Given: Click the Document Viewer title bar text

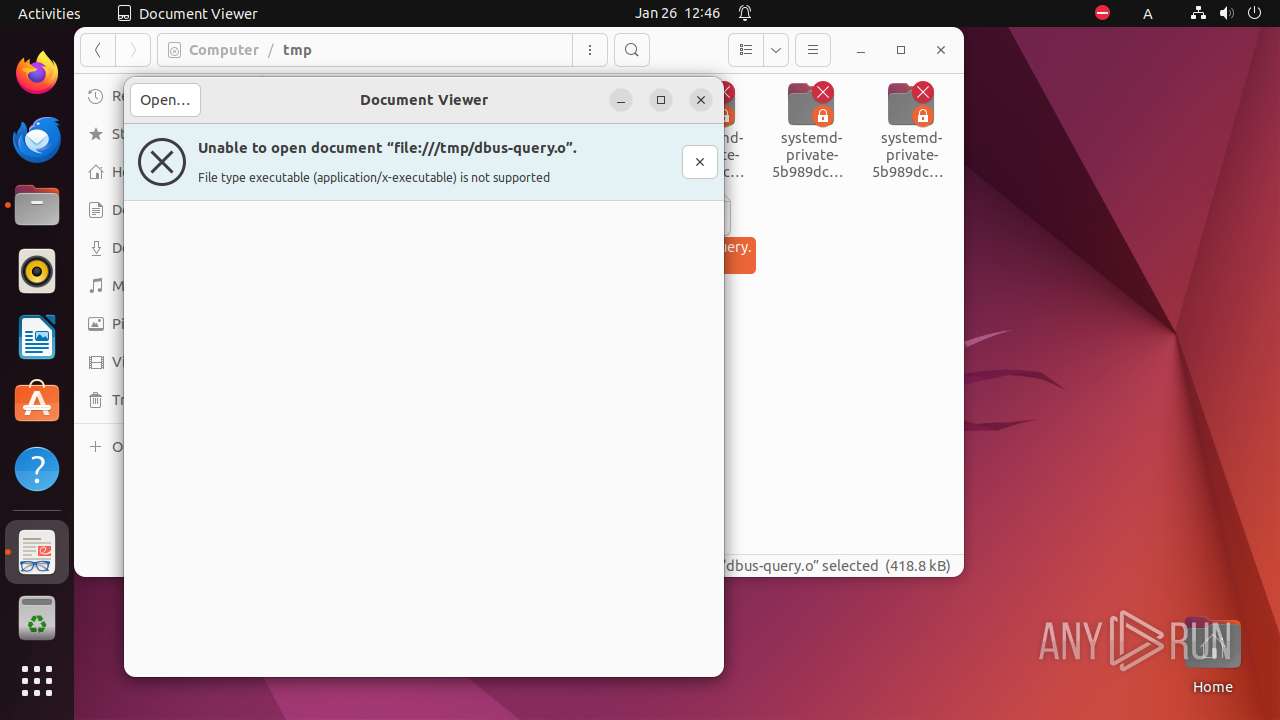Looking at the screenshot, I should (x=424, y=100).
